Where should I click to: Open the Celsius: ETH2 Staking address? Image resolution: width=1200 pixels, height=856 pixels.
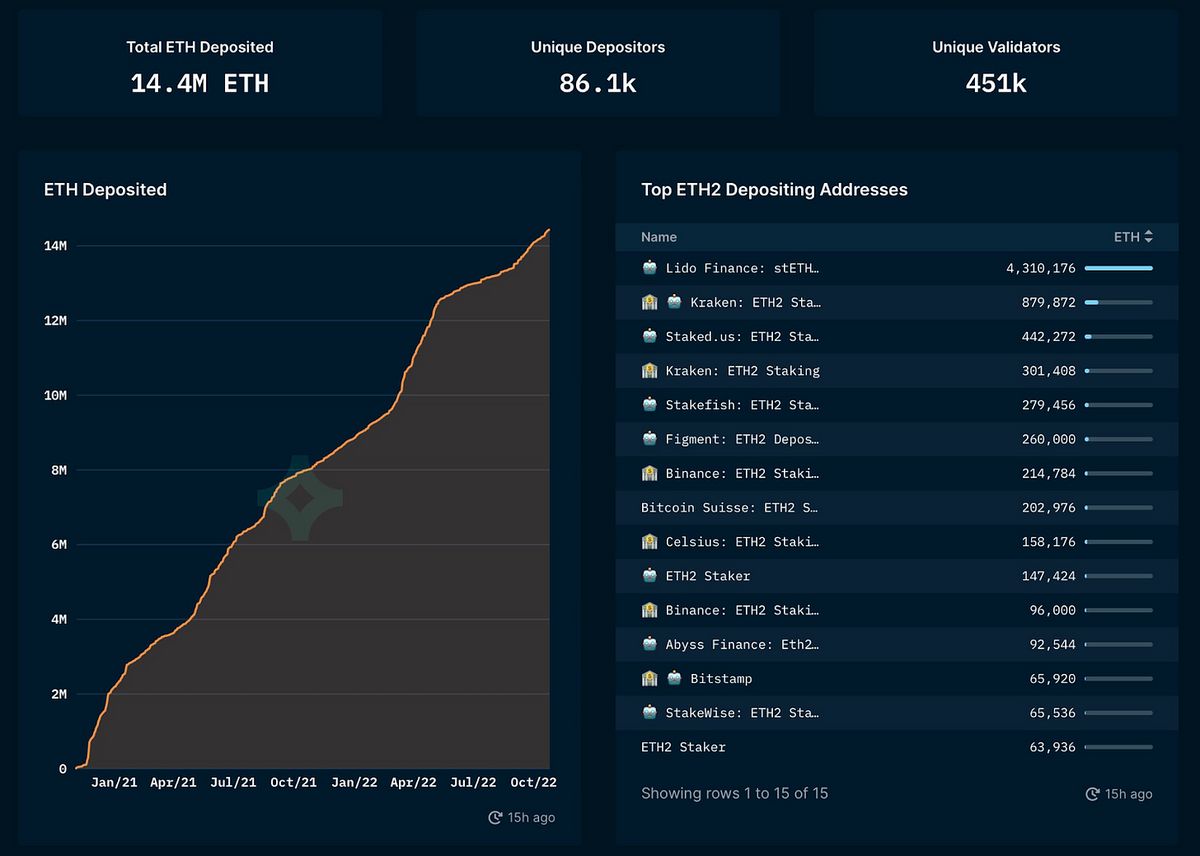[x=742, y=541]
